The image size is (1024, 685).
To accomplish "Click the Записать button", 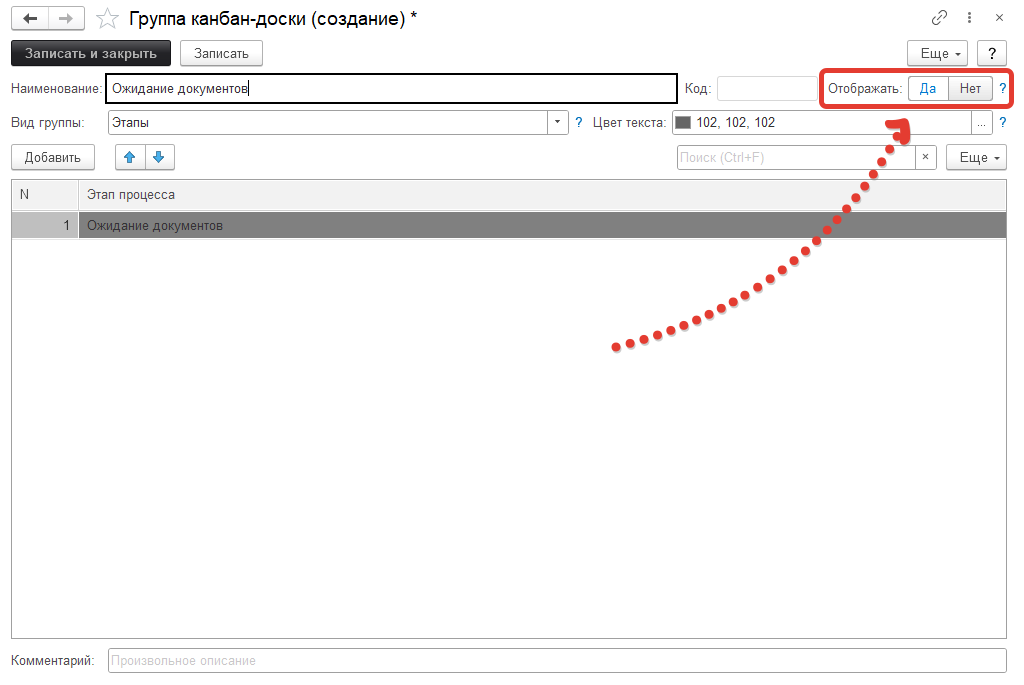I will click(x=220, y=53).
